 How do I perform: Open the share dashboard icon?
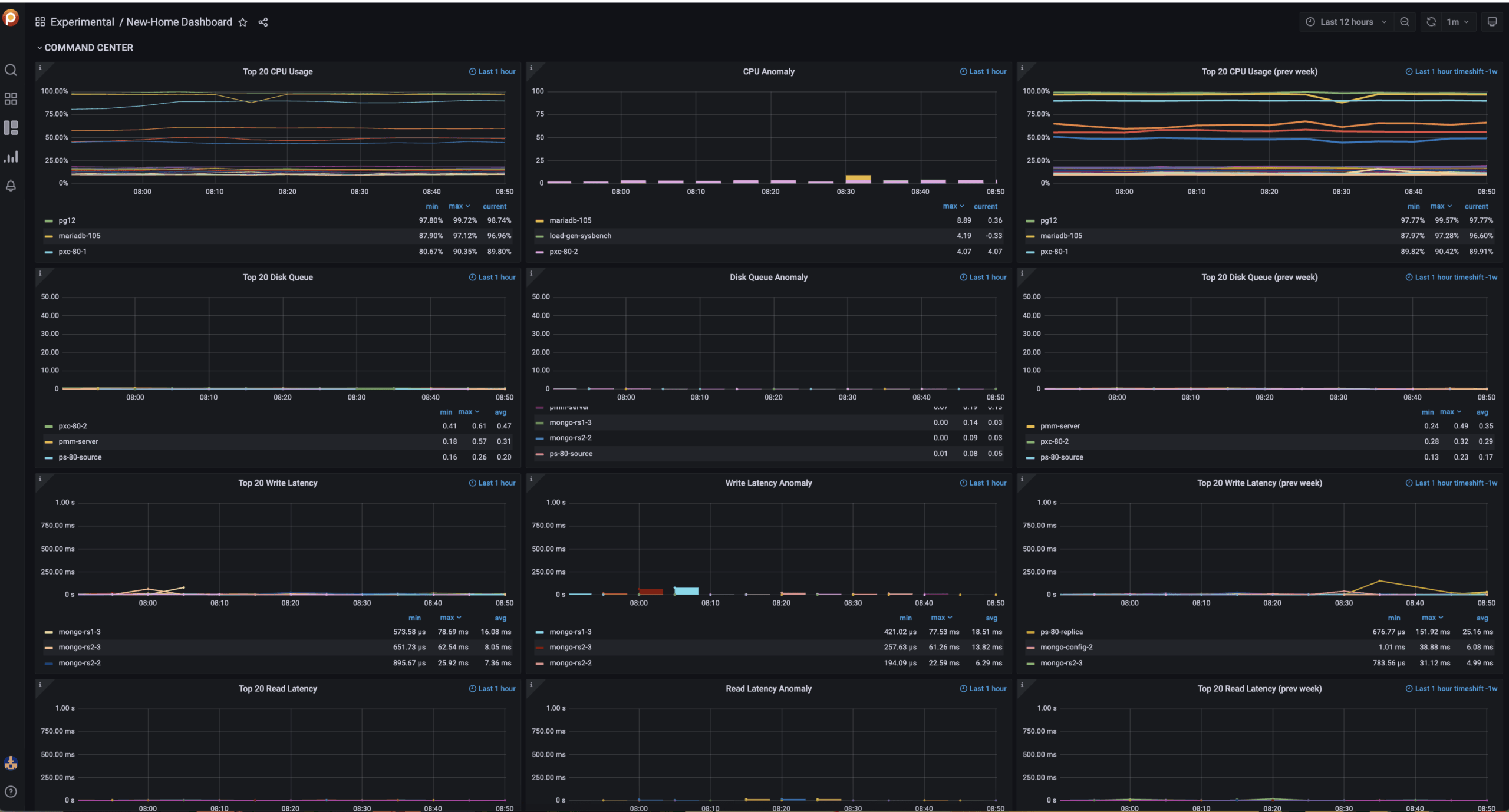coord(263,22)
